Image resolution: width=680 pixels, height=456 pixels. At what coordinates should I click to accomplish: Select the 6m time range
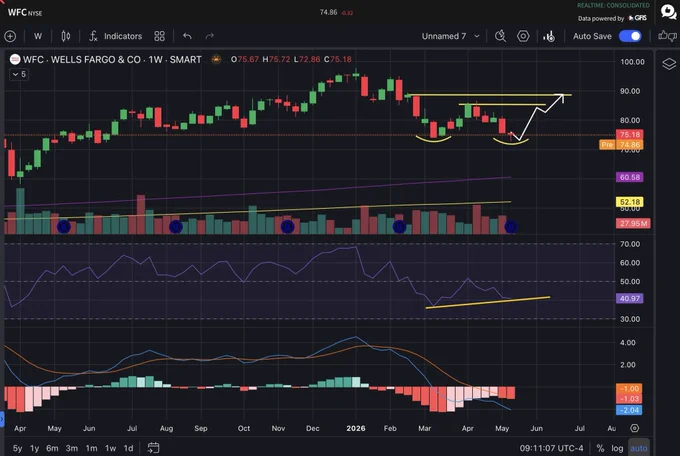(52, 448)
